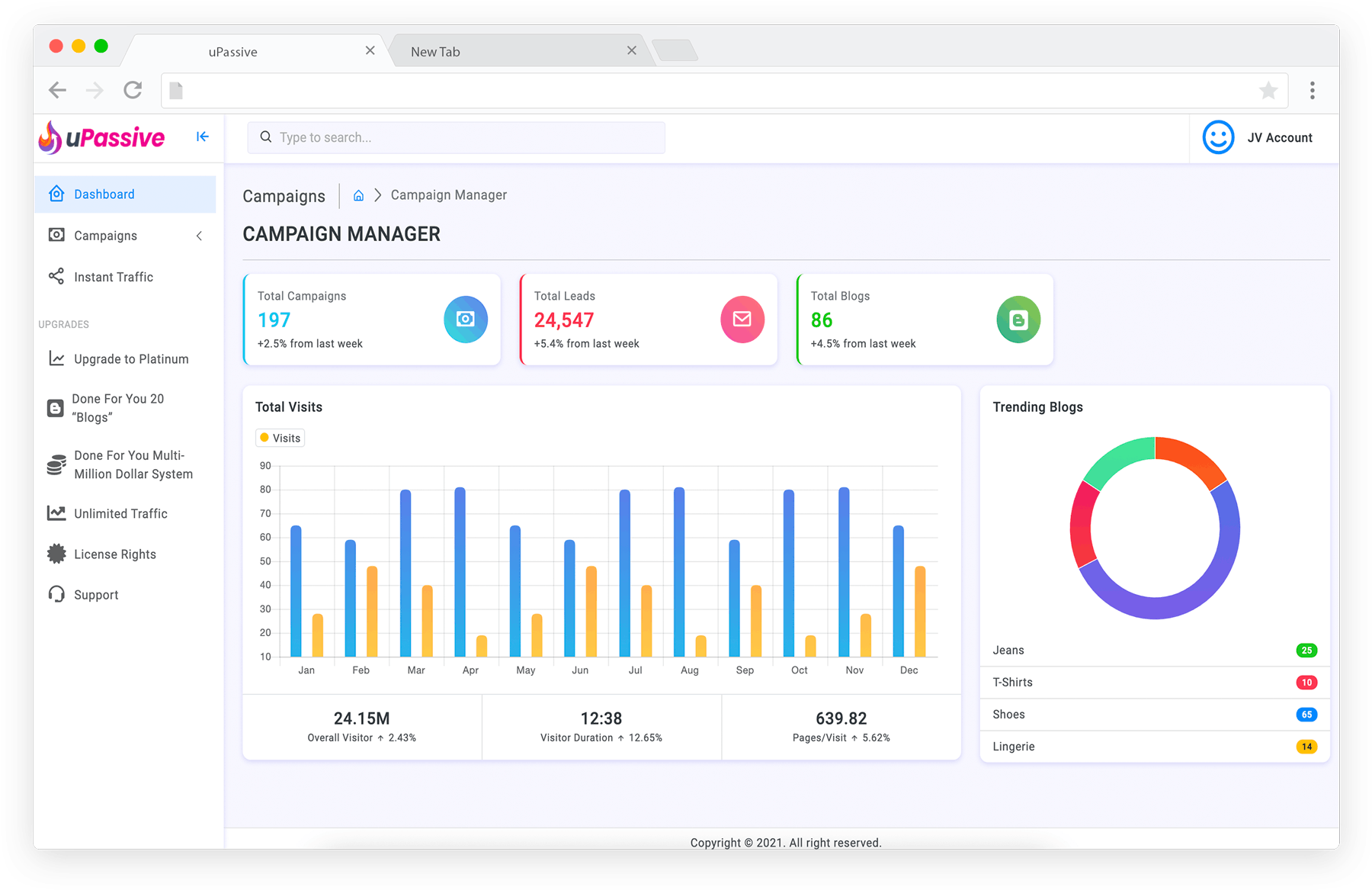
Task: Click Upgrade to Platinum link
Action: pos(130,359)
